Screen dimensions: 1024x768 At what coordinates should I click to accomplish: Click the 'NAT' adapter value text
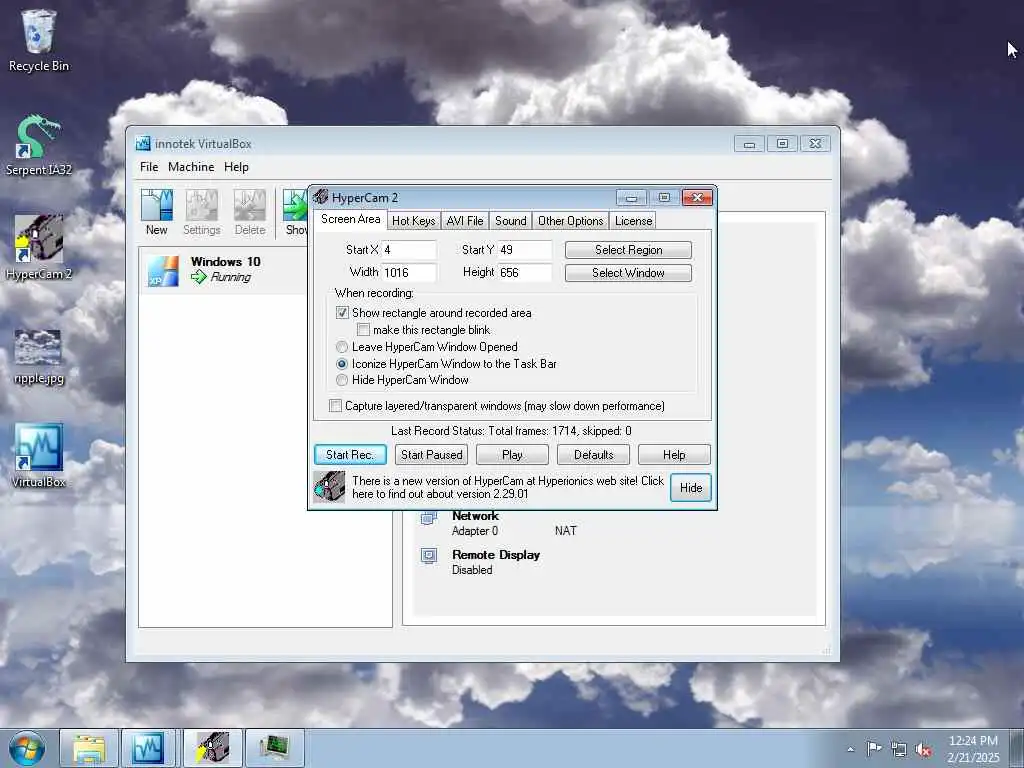[x=566, y=531]
